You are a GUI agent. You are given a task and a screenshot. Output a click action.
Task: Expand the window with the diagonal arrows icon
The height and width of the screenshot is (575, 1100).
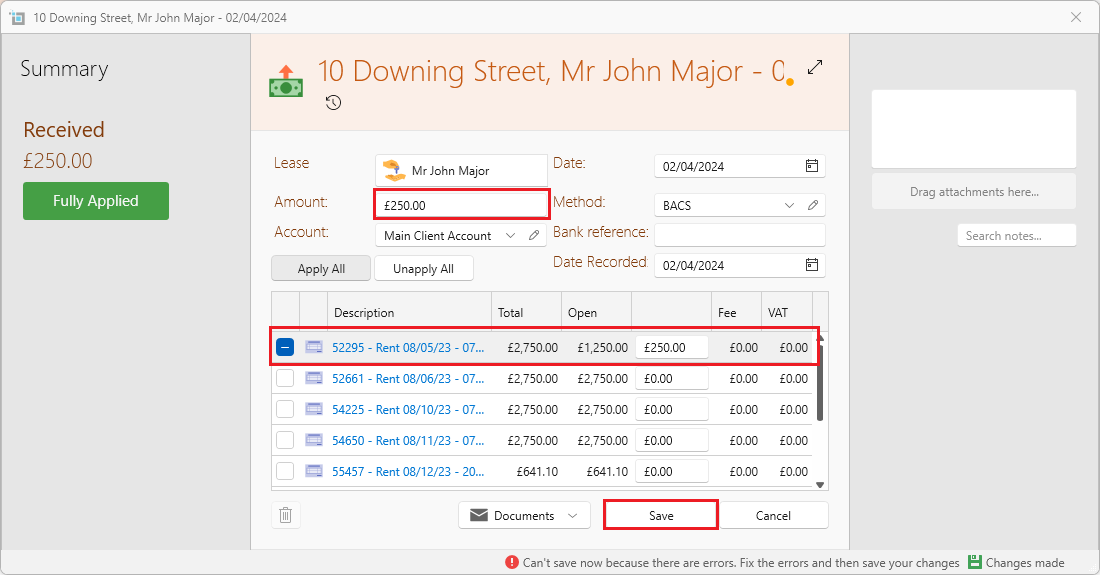tap(814, 67)
